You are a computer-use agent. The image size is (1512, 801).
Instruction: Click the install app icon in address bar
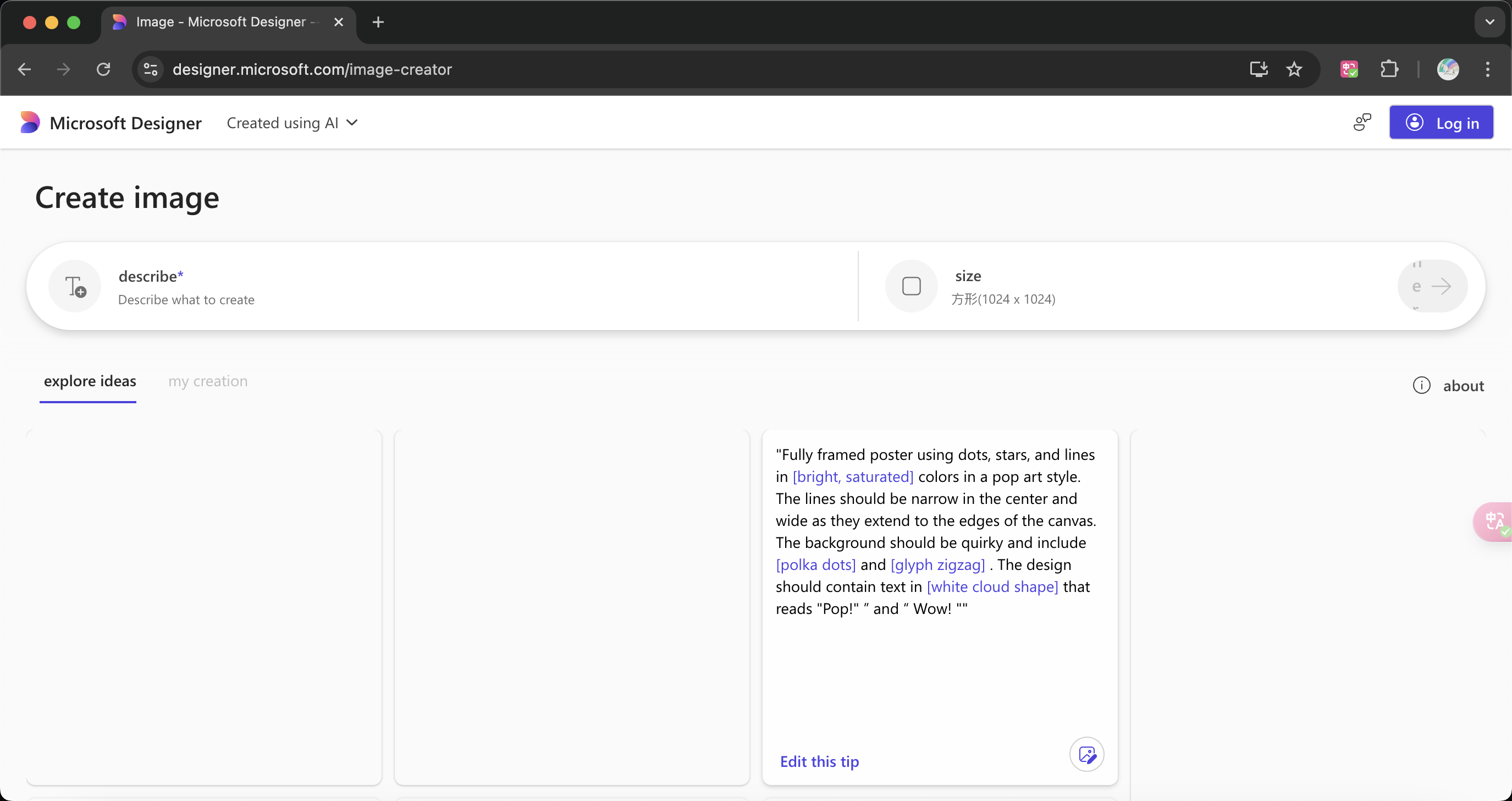[x=1259, y=69]
